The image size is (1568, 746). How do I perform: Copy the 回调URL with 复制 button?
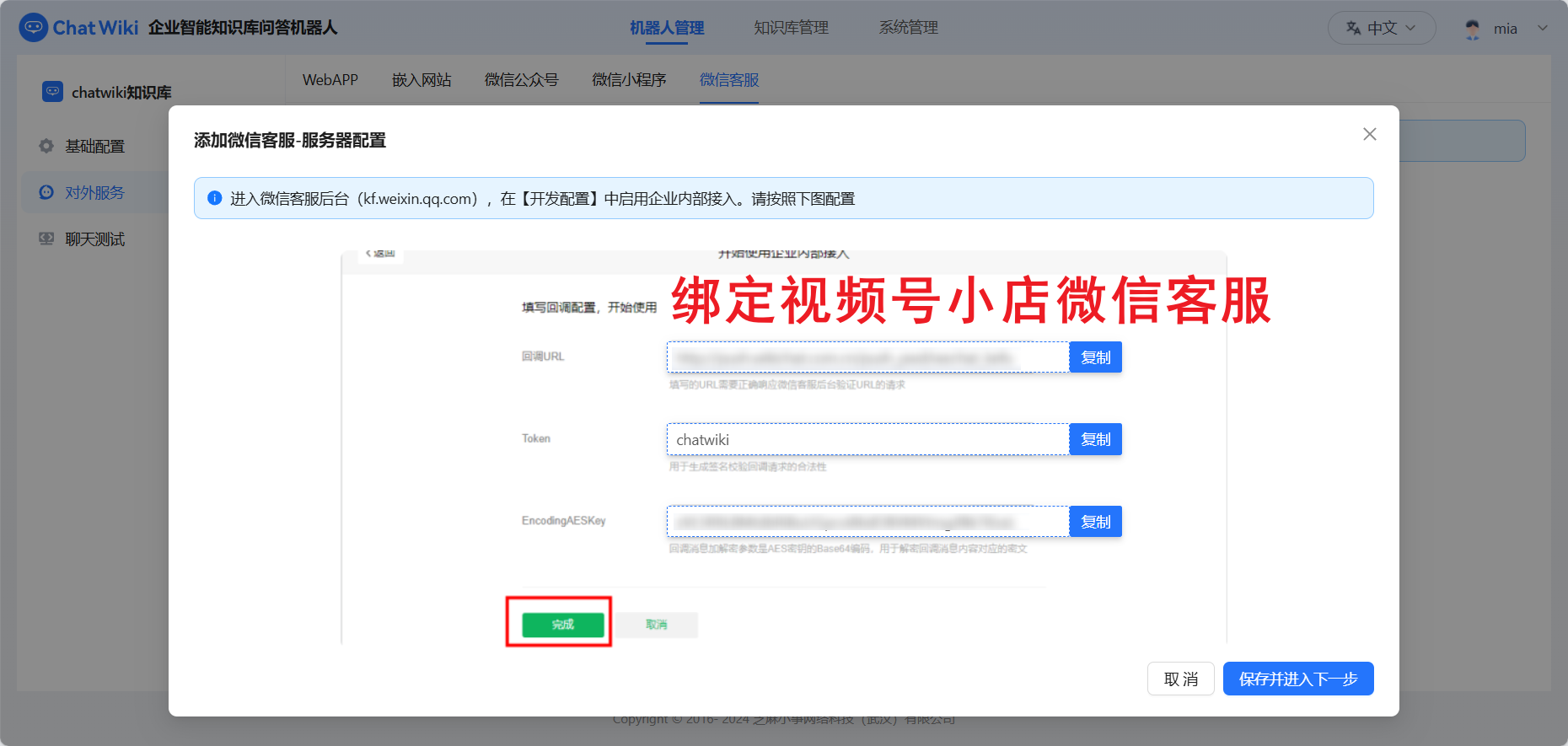[x=1096, y=357]
